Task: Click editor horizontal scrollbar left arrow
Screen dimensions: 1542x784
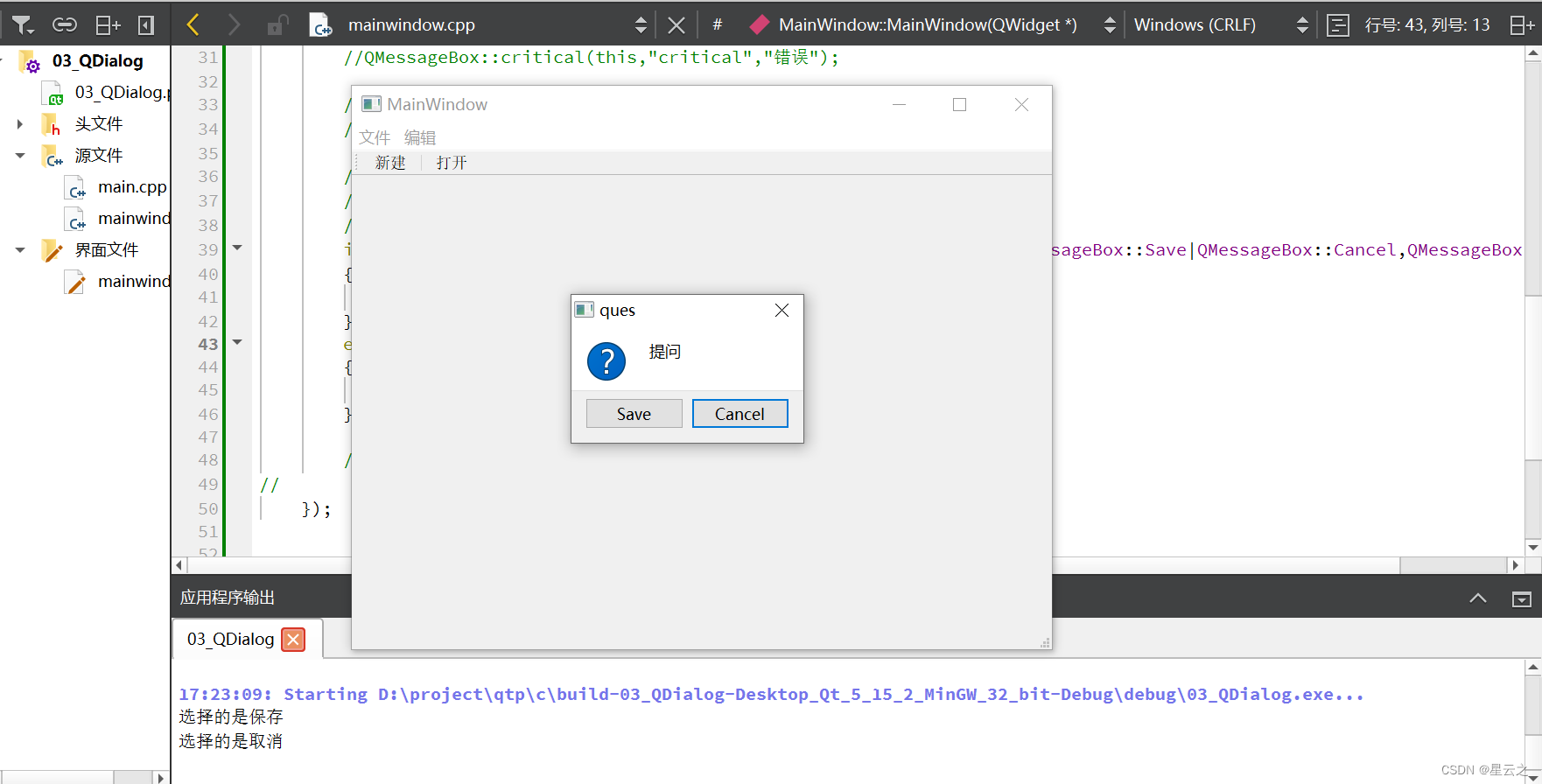Action: click(x=179, y=565)
